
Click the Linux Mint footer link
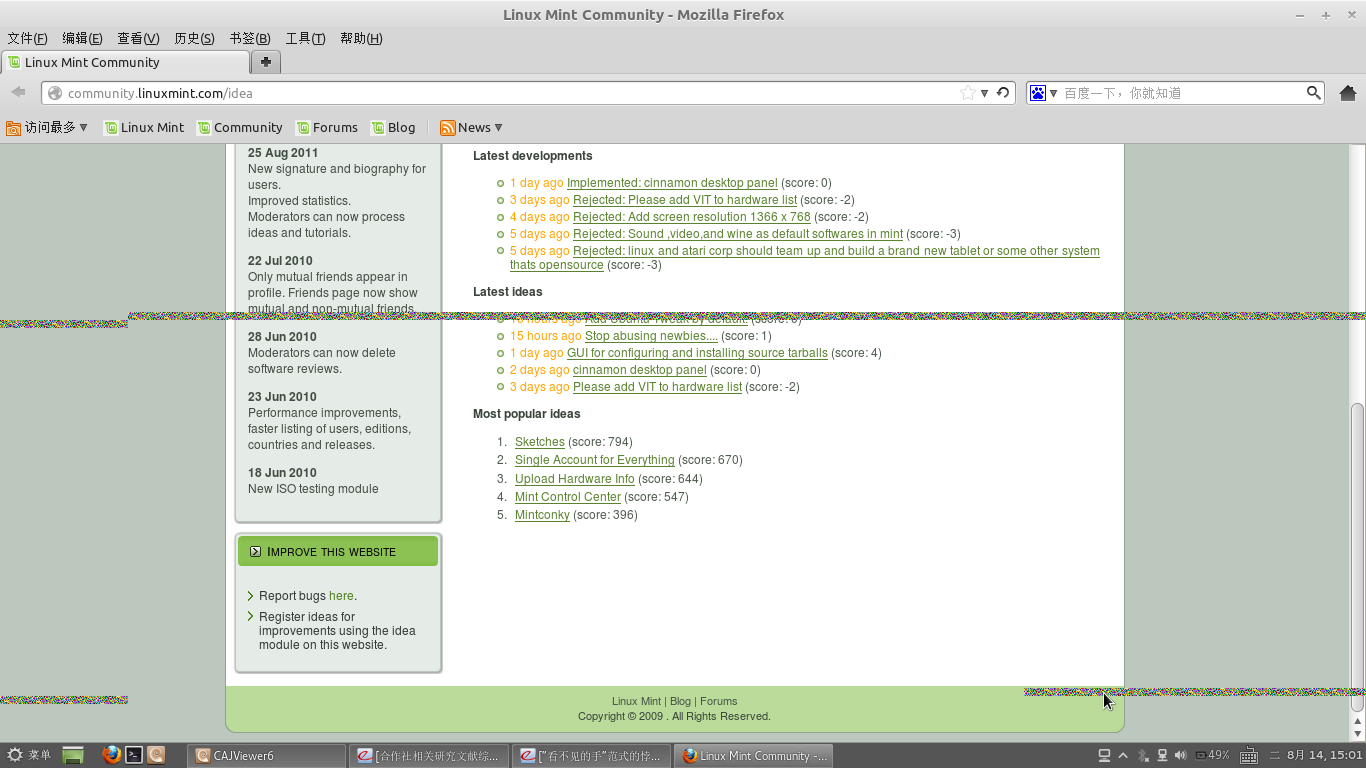pyautogui.click(x=636, y=701)
